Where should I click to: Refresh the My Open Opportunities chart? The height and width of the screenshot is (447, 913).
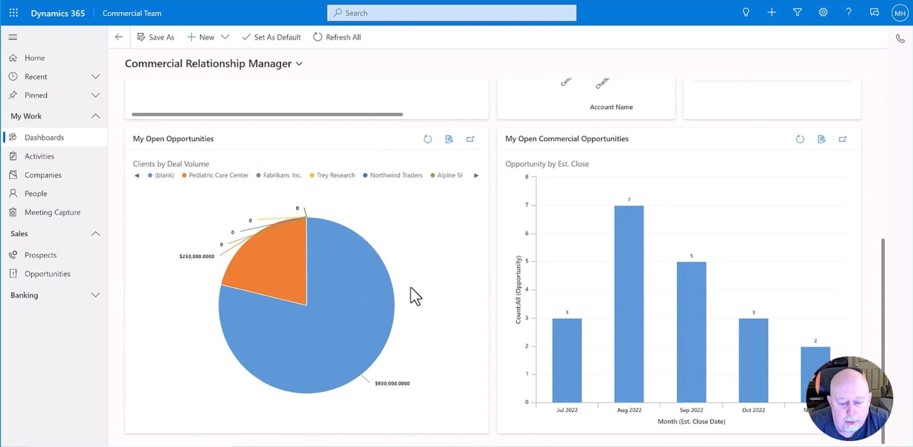click(427, 139)
